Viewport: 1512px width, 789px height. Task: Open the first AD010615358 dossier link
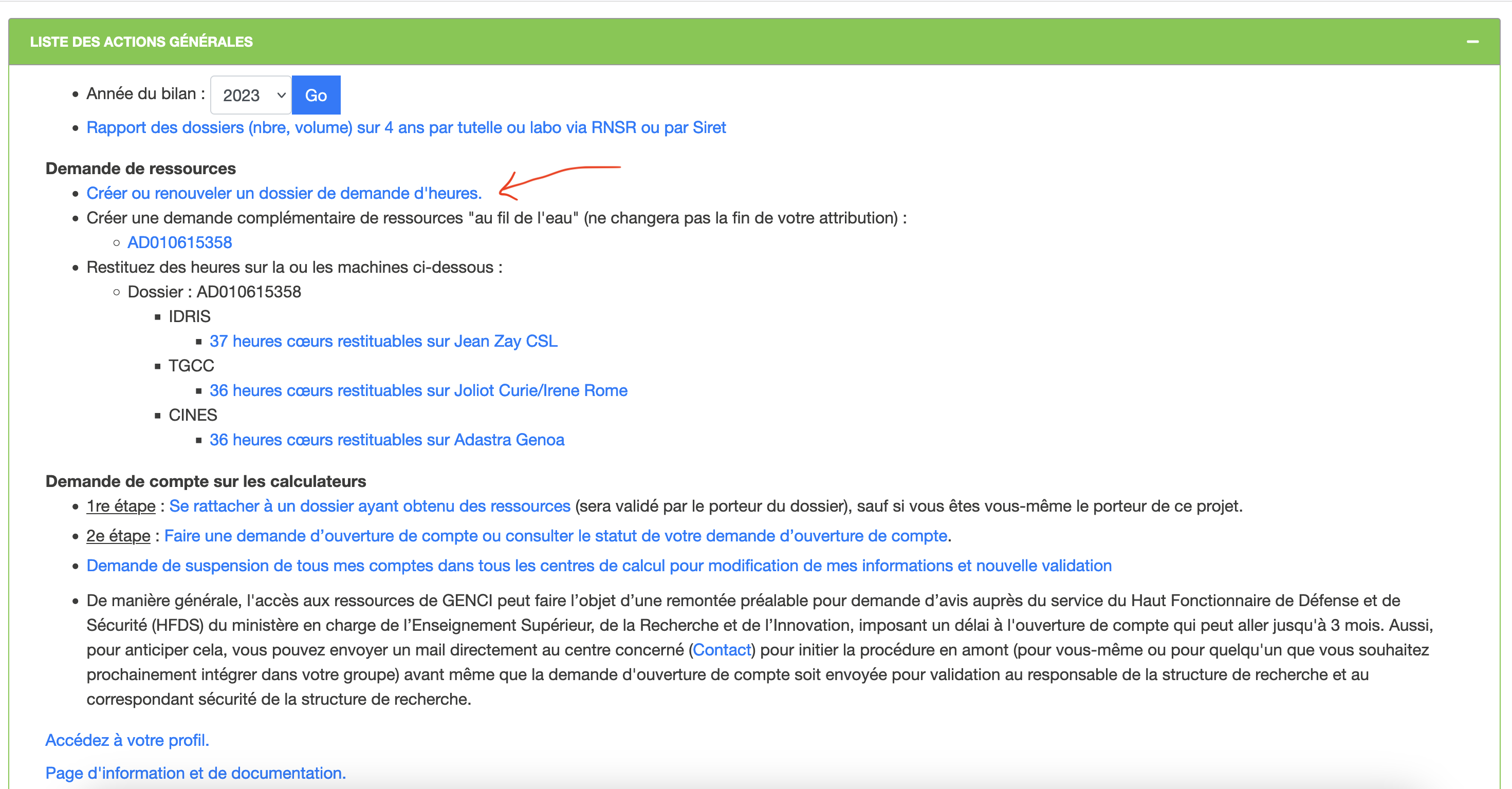(x=179, y=242)
